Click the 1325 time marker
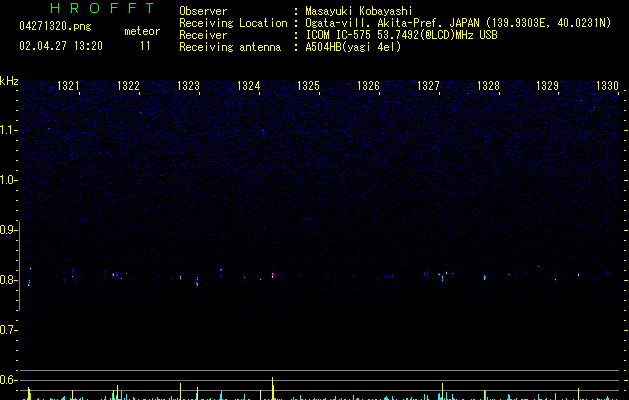The width and height of the screenshot is (629, 400). click(308, 85)
